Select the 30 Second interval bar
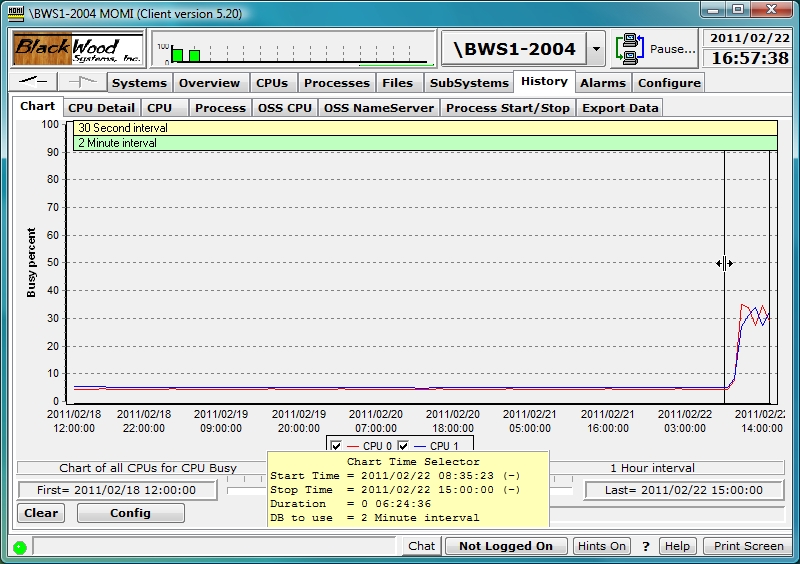 pyautogui.click(x=426, y=128)
